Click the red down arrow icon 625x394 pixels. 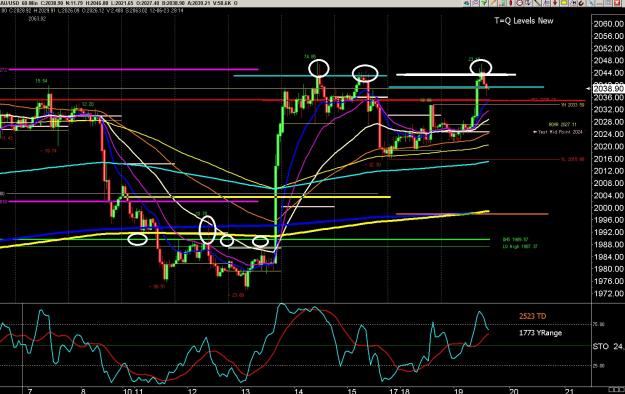pos(555,3)
